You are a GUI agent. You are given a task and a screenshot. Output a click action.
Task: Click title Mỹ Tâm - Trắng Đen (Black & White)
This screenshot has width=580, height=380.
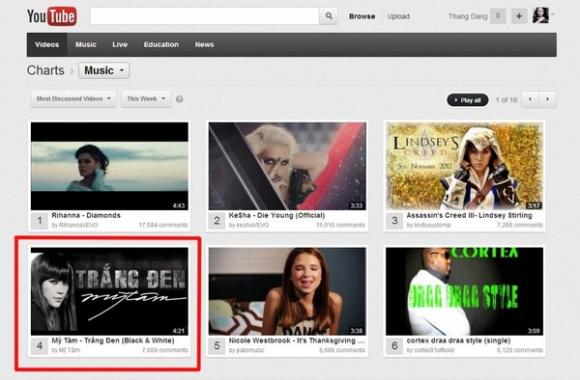[x=113, y=340]
